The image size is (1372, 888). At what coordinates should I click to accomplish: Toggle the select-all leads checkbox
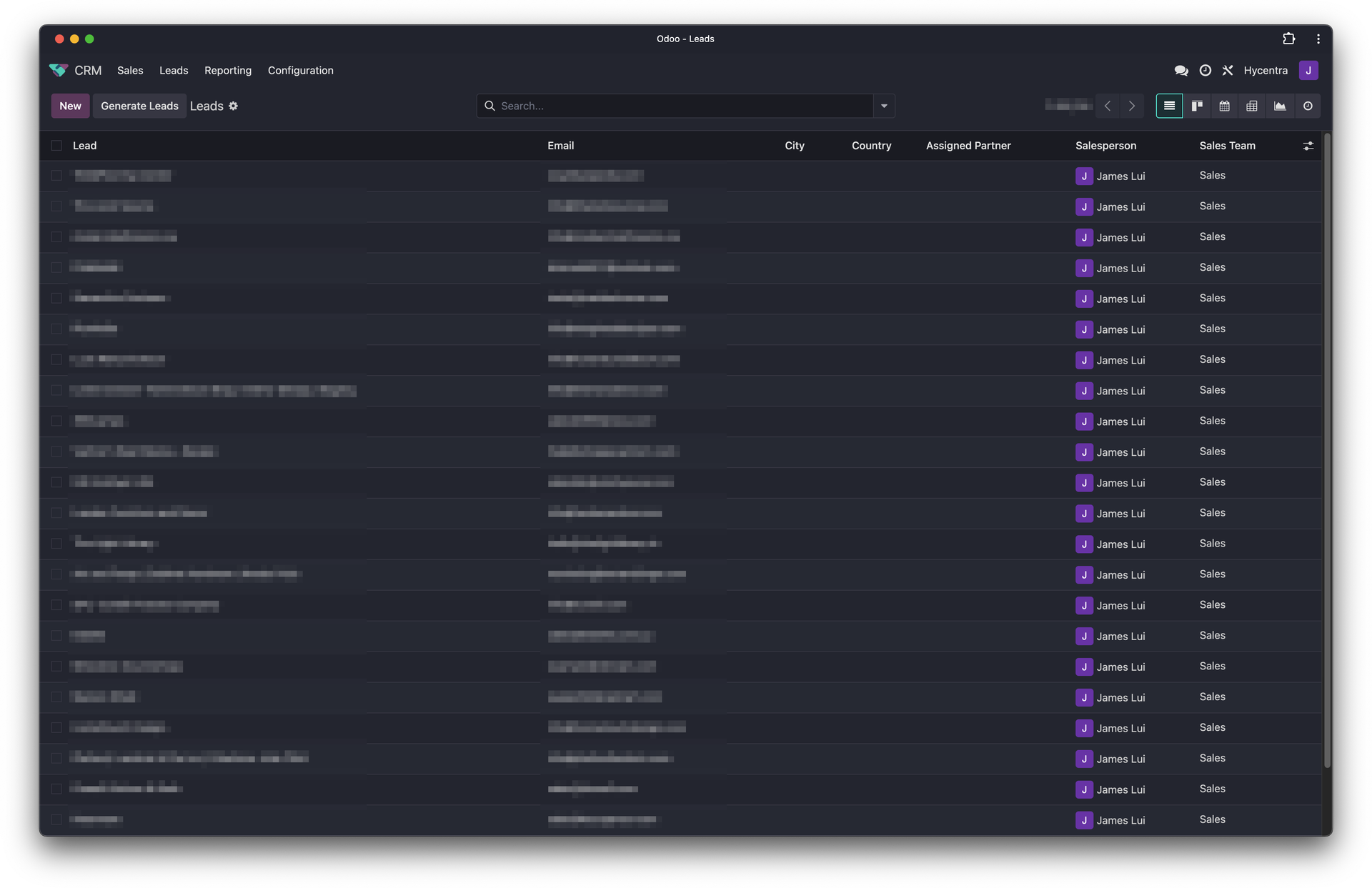tap(56, 146)
